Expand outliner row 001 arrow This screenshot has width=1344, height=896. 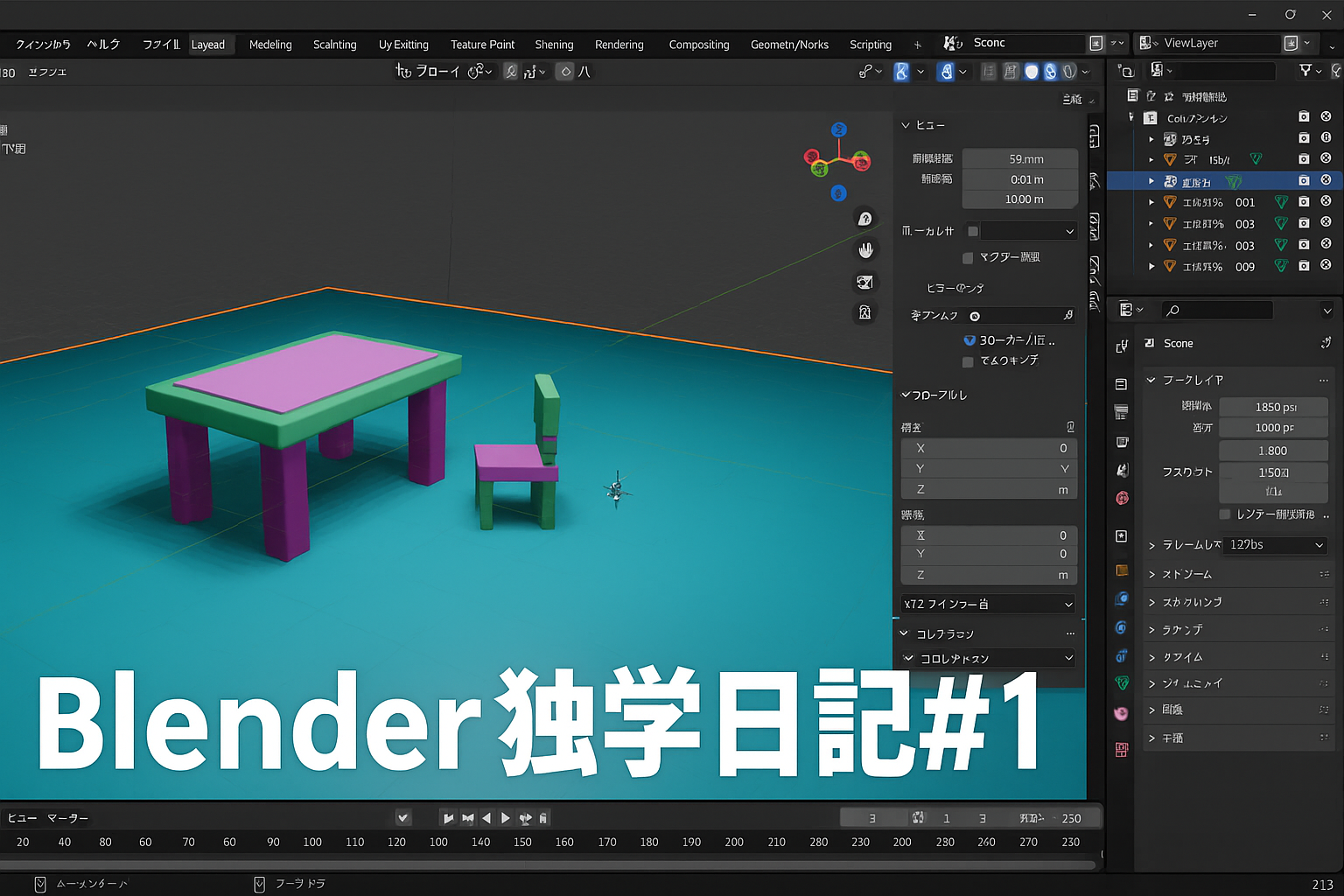pyautogui.click(x=1151, y=202)
